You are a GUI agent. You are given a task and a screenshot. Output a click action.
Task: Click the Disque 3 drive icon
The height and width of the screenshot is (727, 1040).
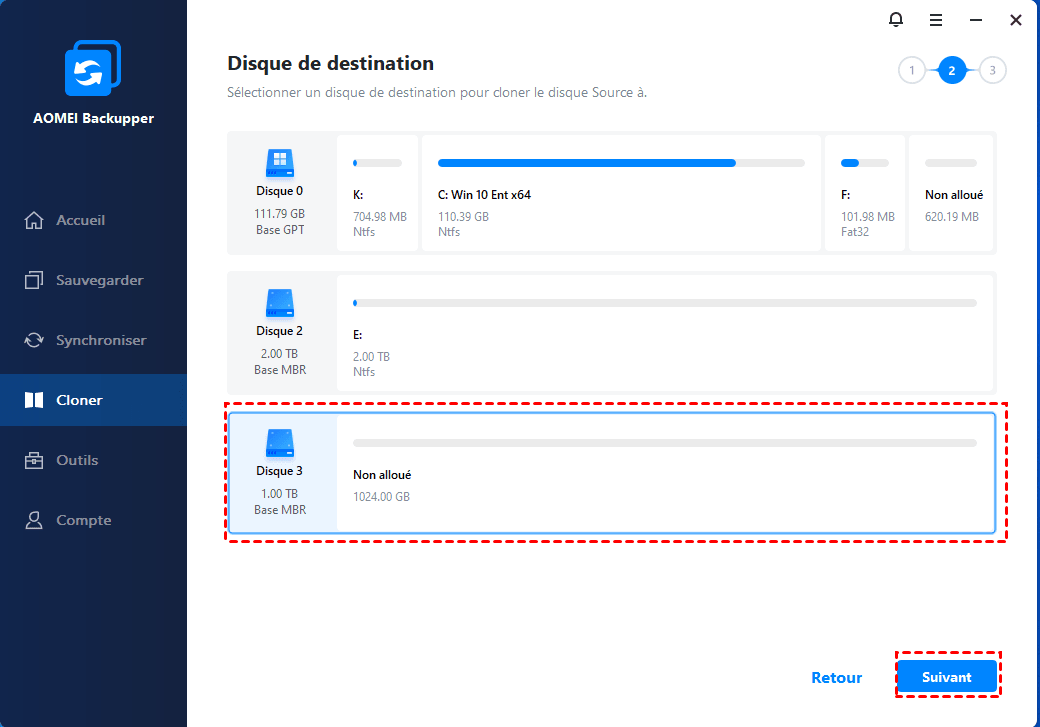(x=280, y=443)
